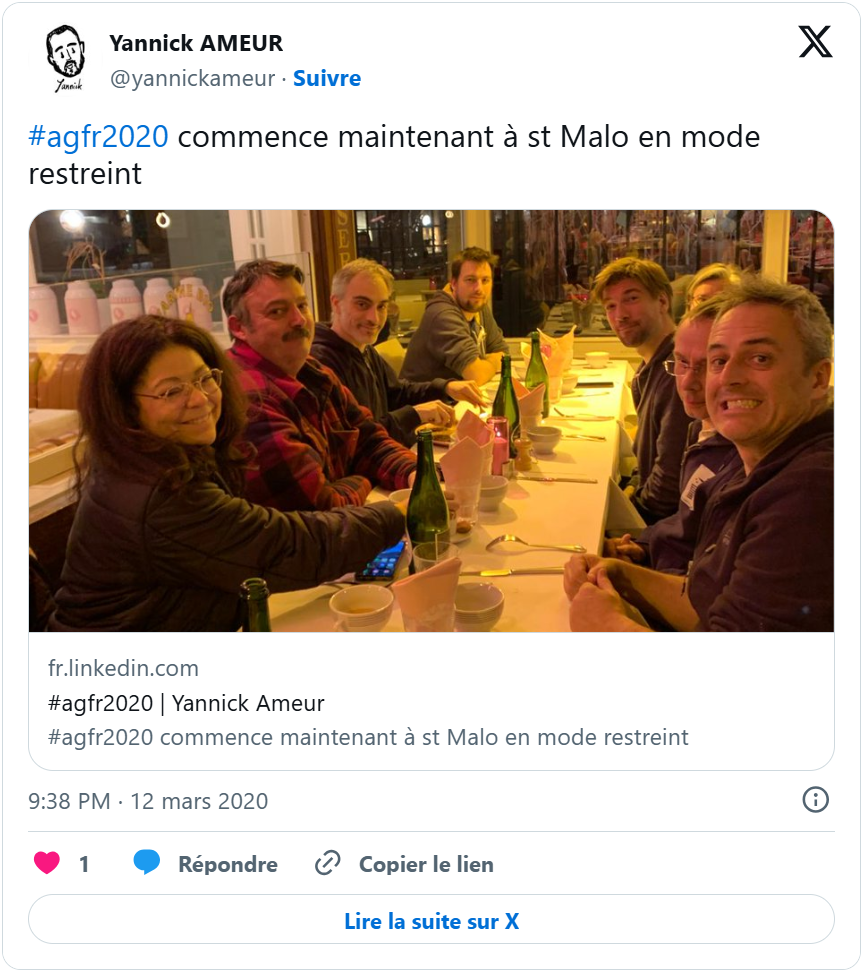Click the 9:38 PM · 12 mars 2020 timestamp
The height and width of the screenshot is (972, 863).
(x=148, y=801)
